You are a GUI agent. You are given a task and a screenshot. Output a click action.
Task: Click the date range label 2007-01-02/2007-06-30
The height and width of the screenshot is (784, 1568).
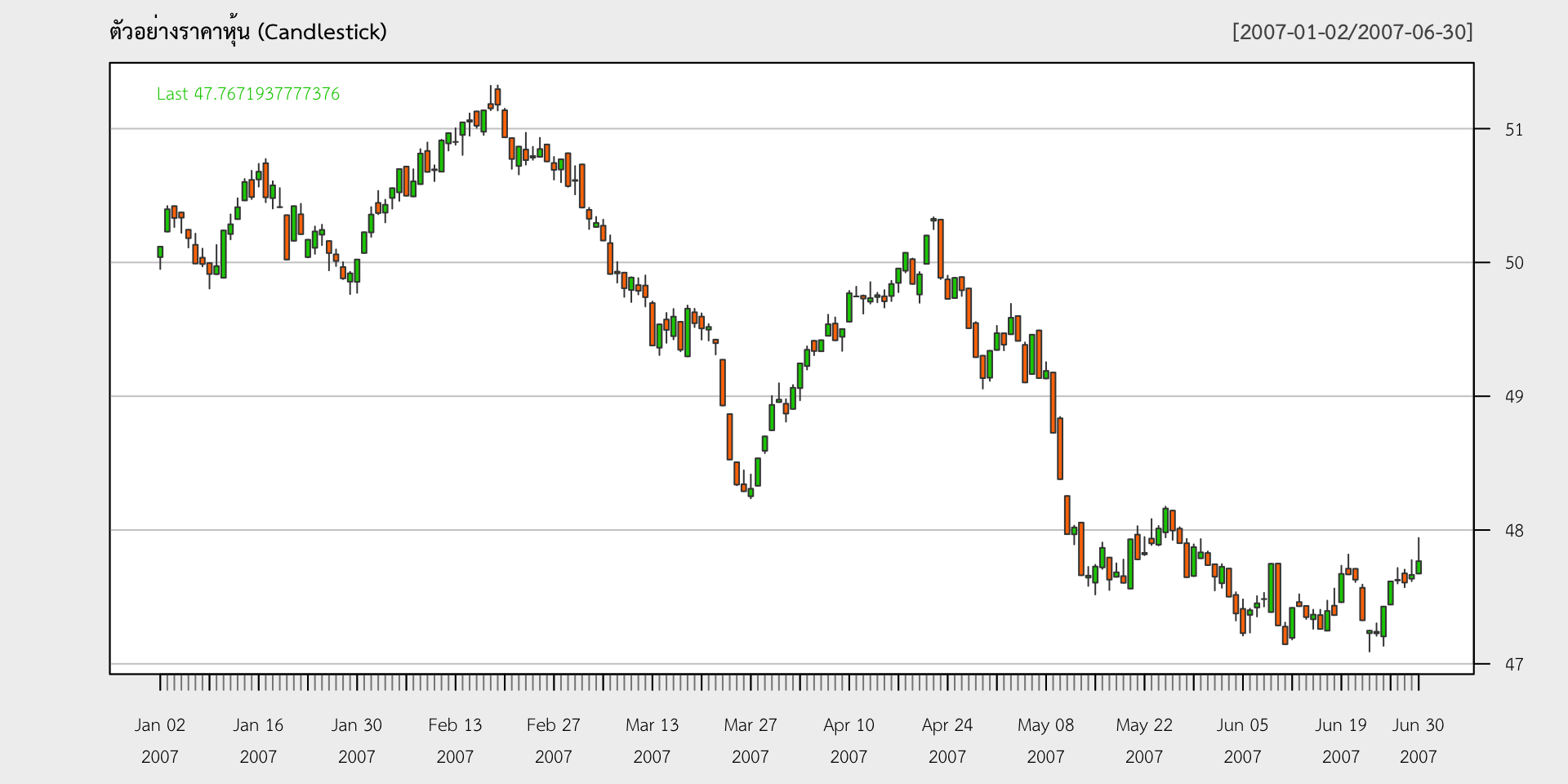(x=1352, y=32)
